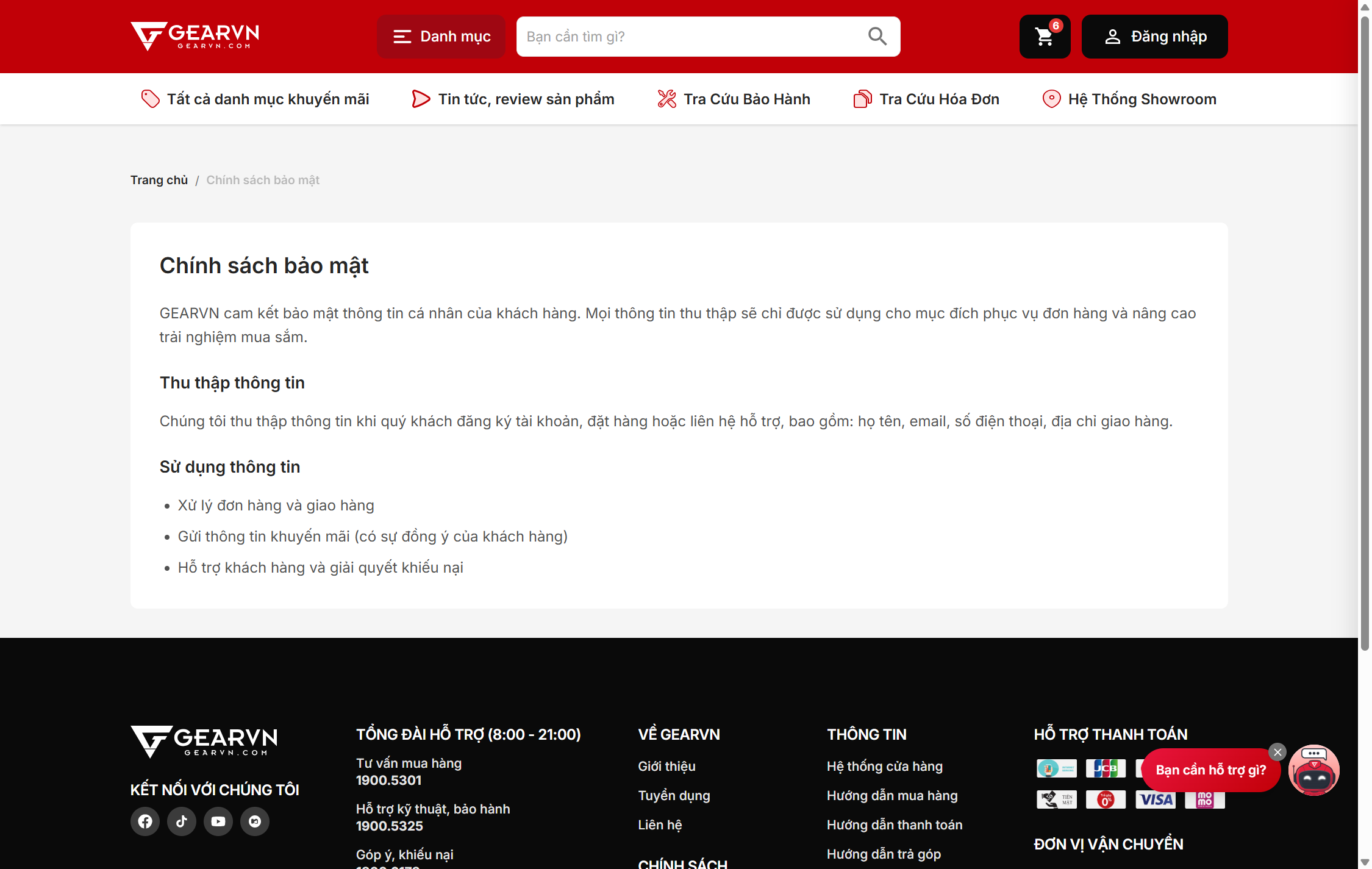Click the VISA payment logo
1372x869 pixels.
pyautogui.click(x=1156, y=799)
